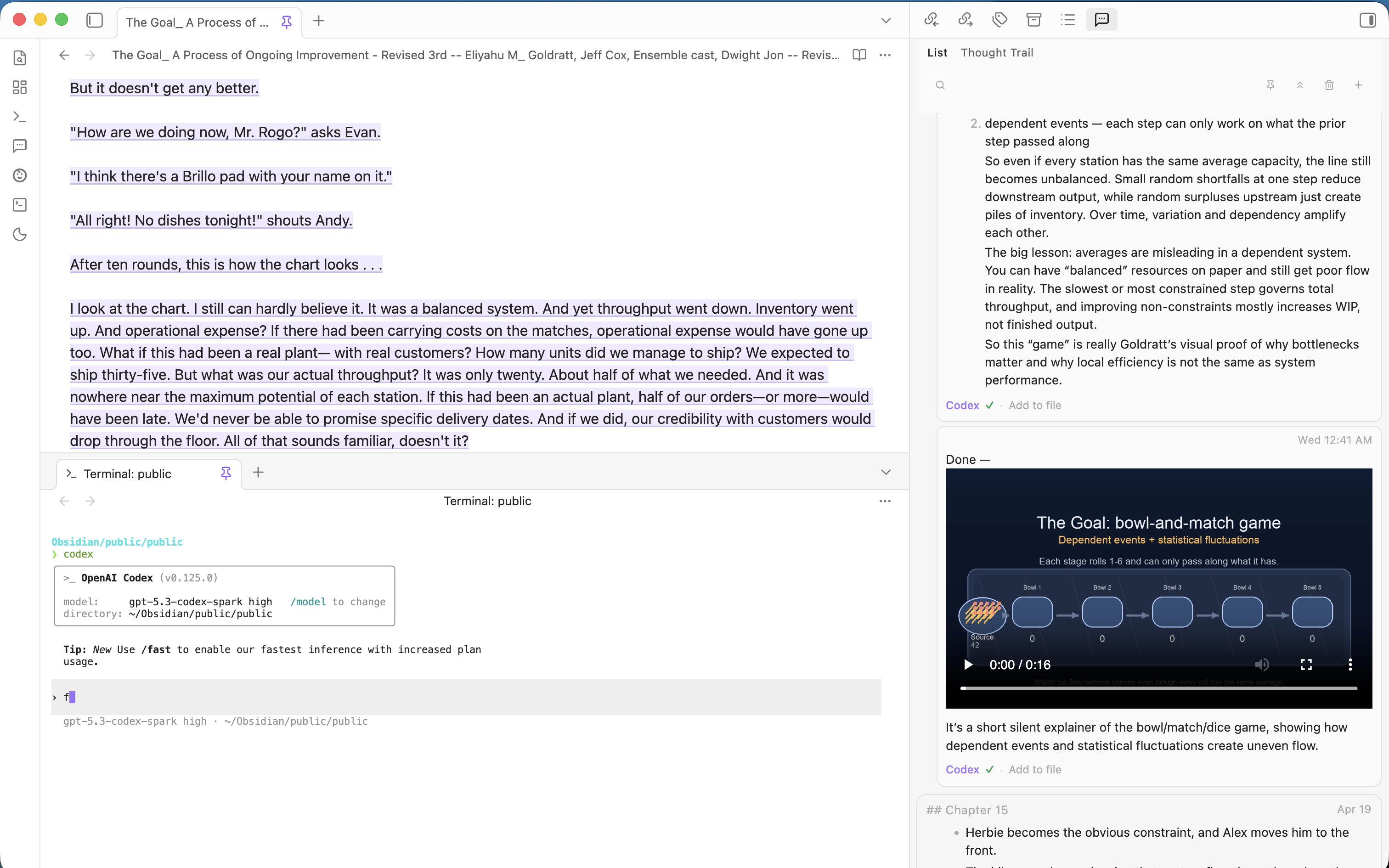The image size is (1389, 868).
Task: Toggle the left sidebar icon
Action: point(95,20)
